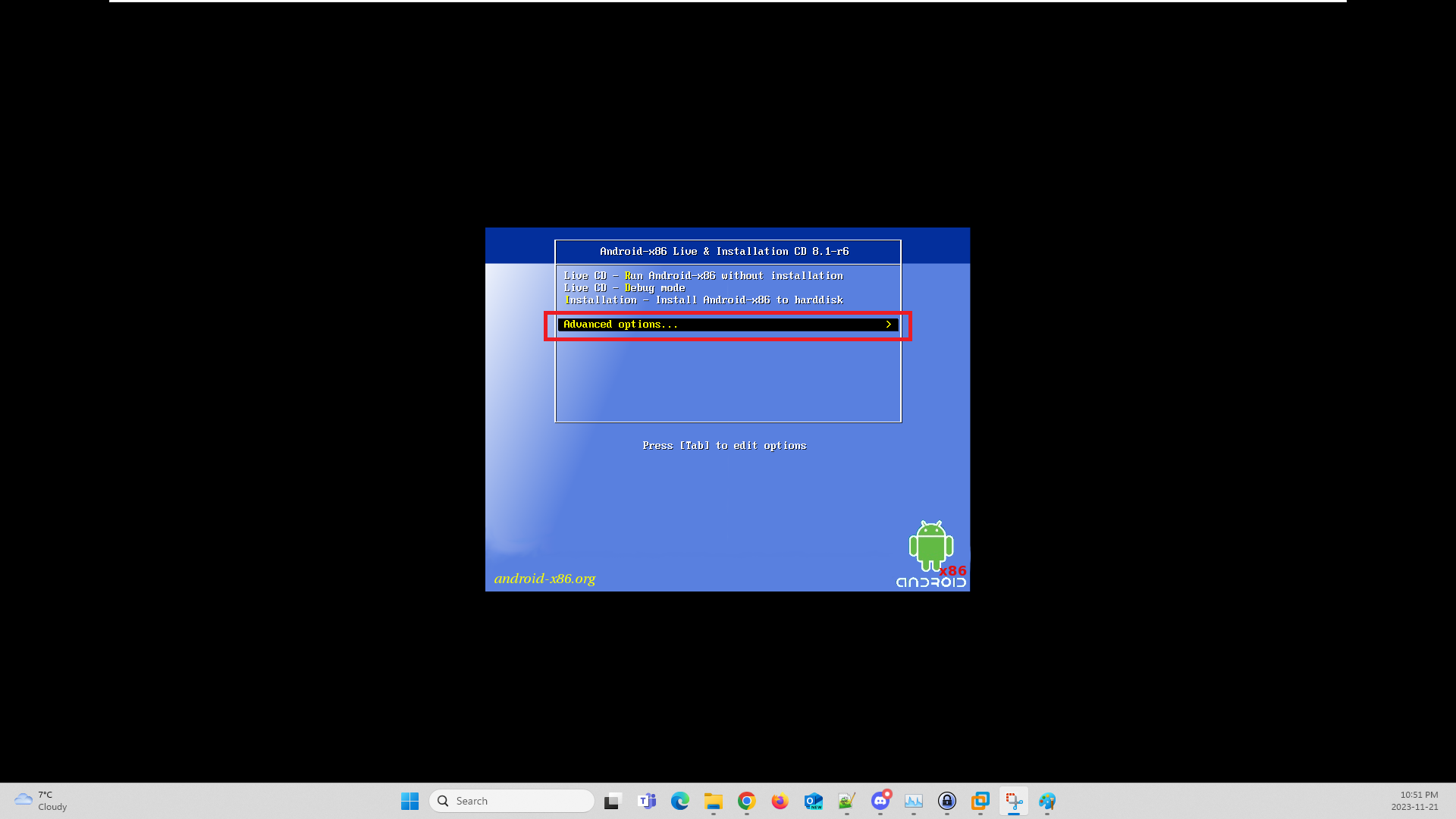Open File Explorer from the taskbar
This screenshot has width=1456, height=819.
click(x=714, y=801)
